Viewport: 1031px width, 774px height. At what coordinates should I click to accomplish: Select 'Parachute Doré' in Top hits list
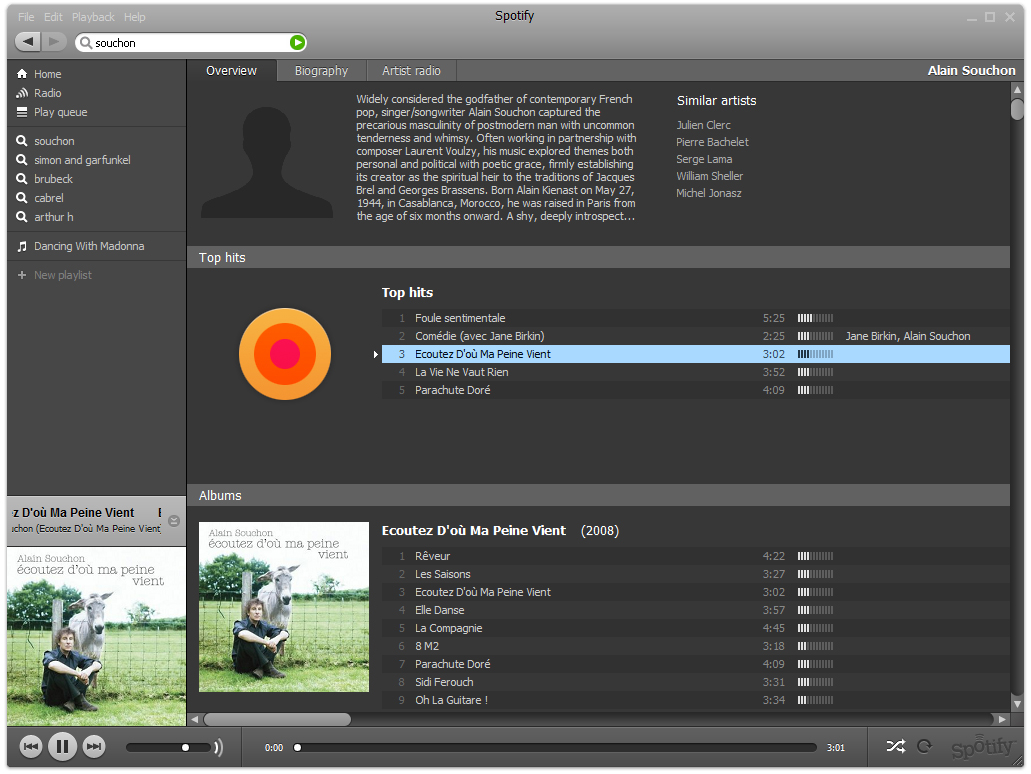pos(696,390)
